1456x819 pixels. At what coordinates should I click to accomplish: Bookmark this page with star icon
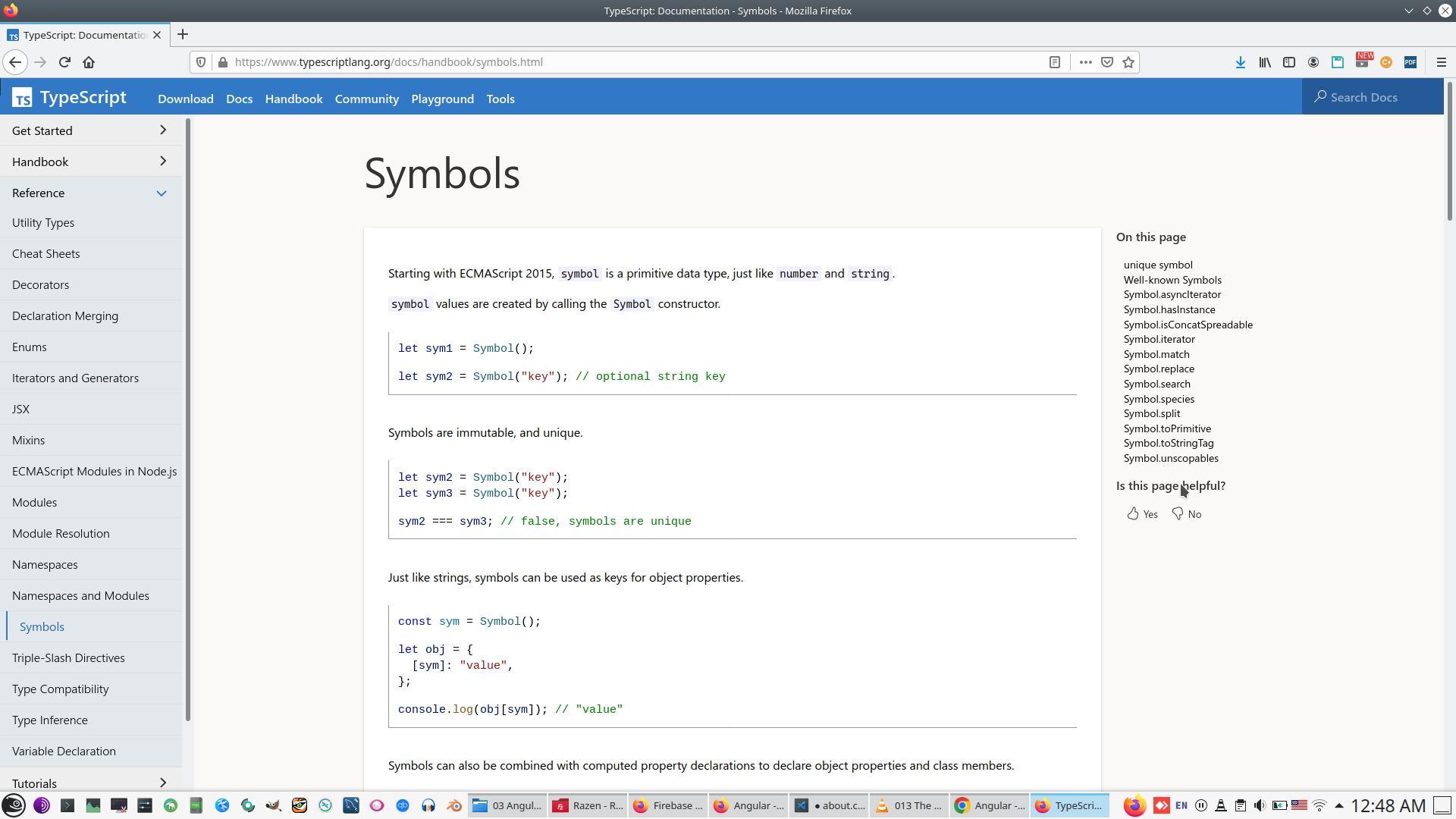[x=1128, y=62]
